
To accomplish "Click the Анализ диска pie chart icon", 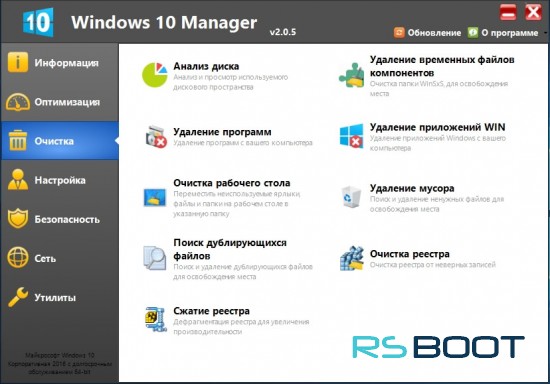I will [x=155, y=75].
